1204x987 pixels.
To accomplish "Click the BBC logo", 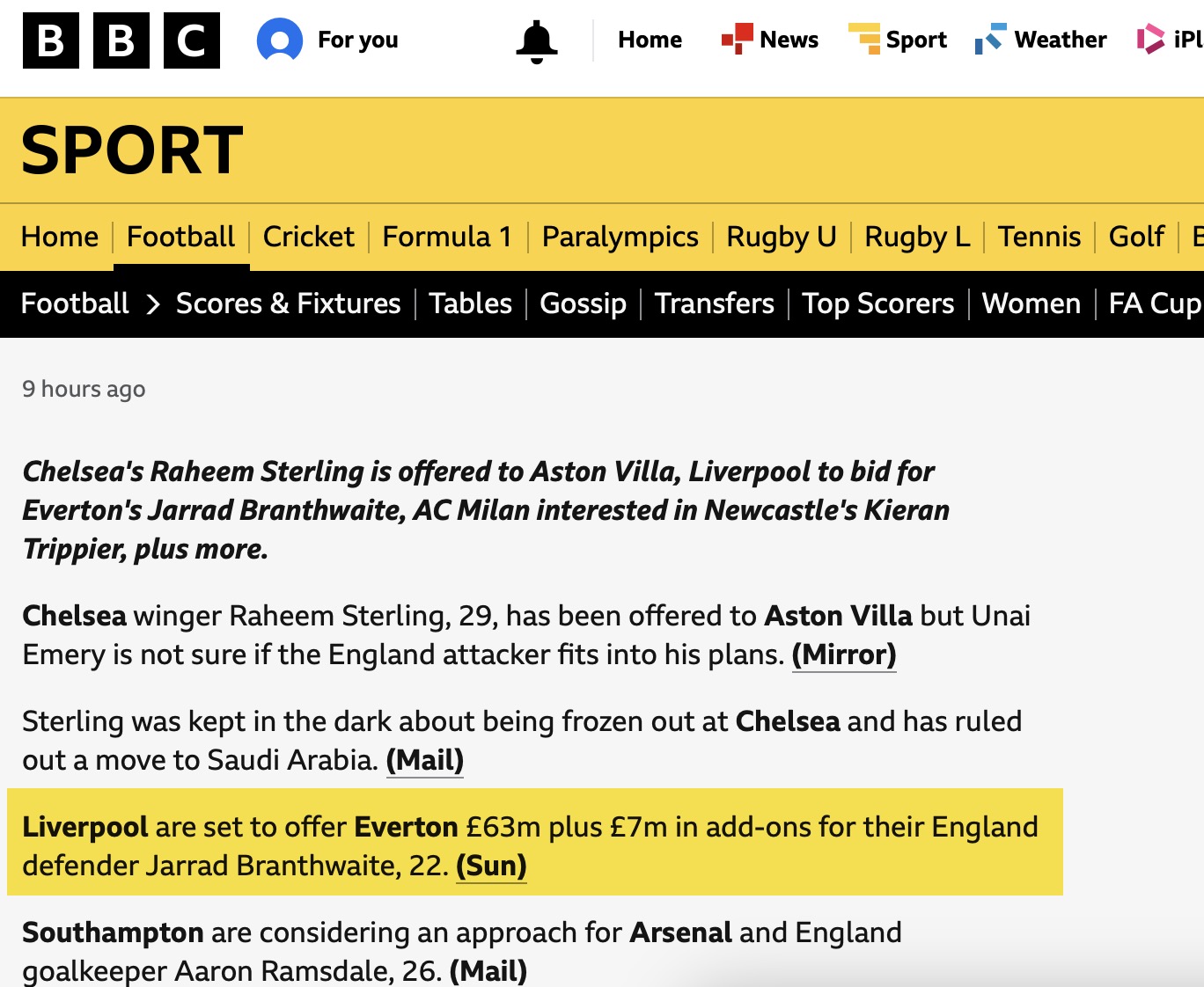I will (x=121, y=40).
